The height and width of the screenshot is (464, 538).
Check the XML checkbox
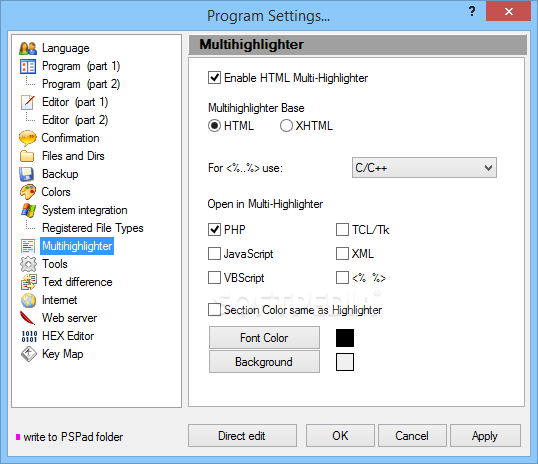click(x=342, y=254)
